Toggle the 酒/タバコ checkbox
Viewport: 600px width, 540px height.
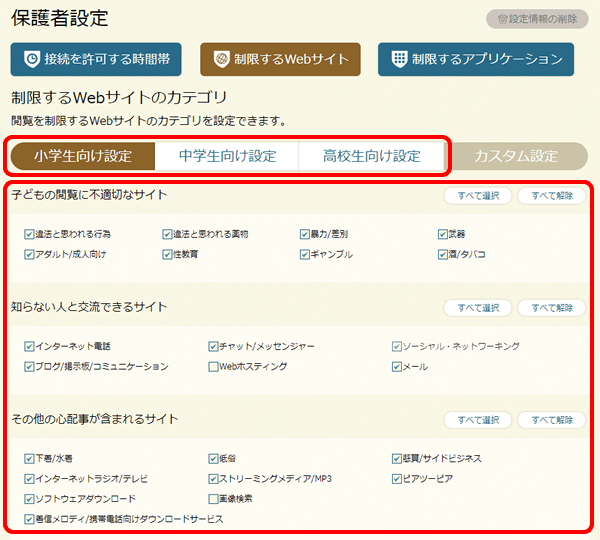(x=443, y=255)
